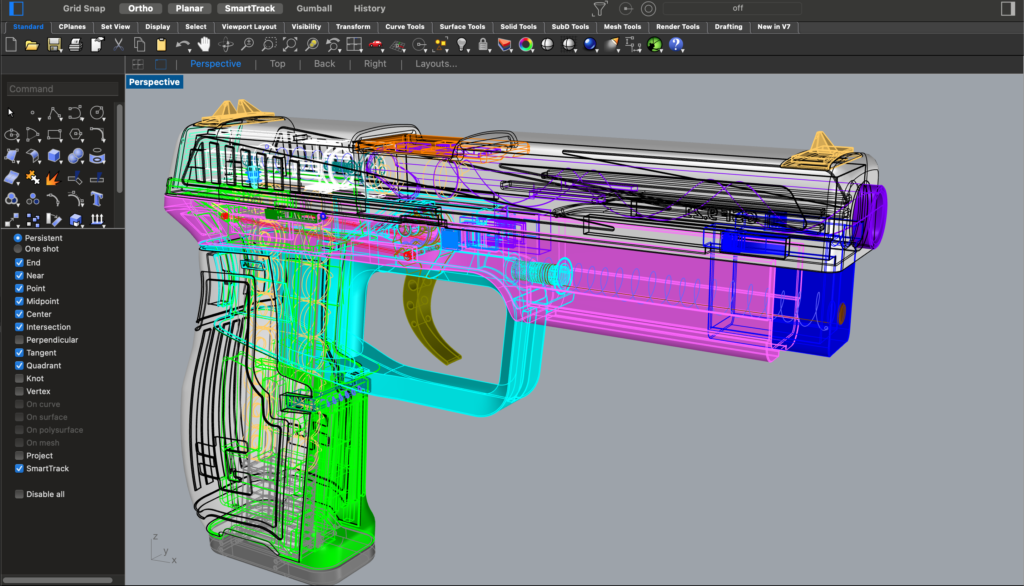The image size is (1024, 586).
Task: Open the color wheel icon in toolbar
Action: 525,45
